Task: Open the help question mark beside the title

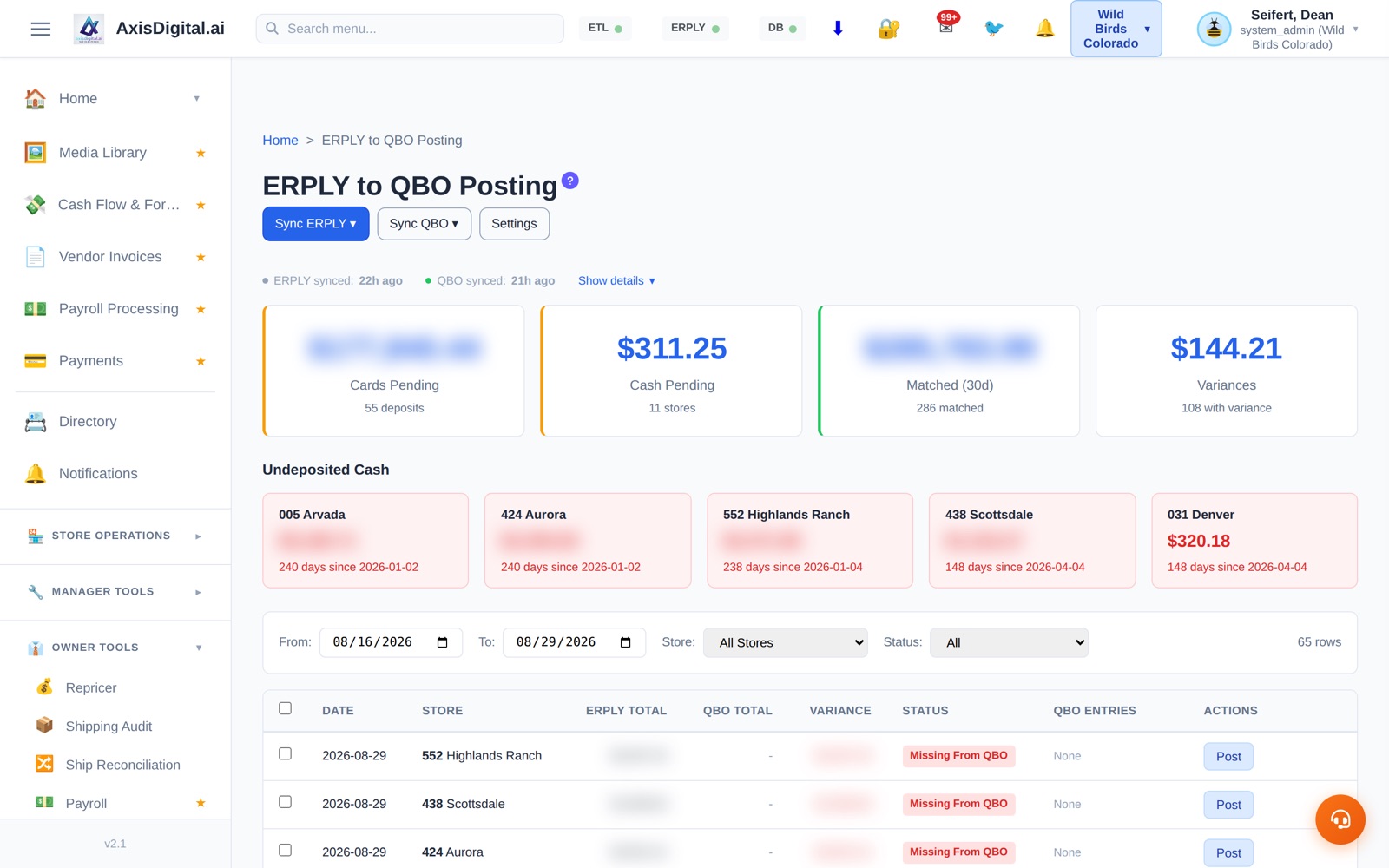Action: (569, 181)
